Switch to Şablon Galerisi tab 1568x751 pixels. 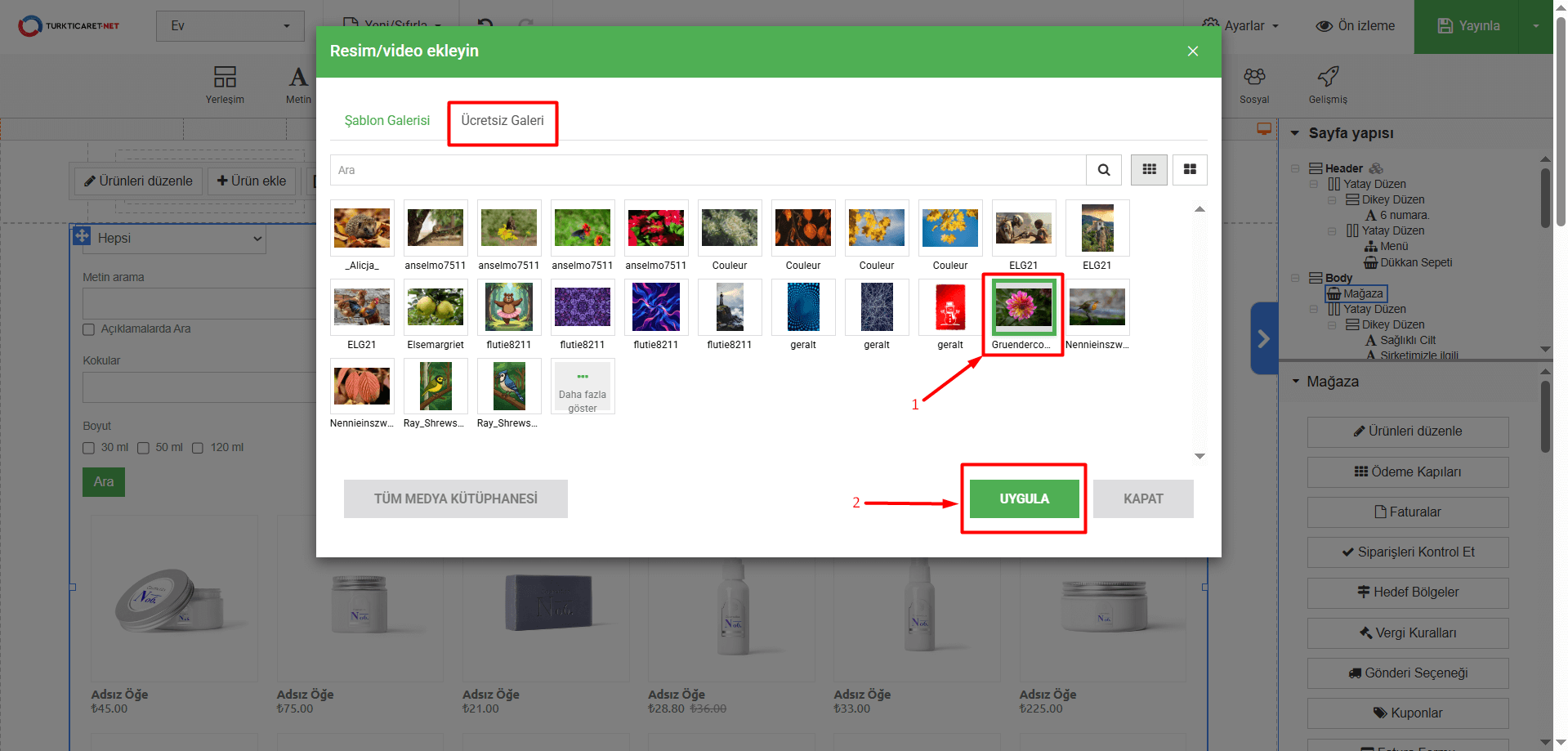(x=386, y=121)
